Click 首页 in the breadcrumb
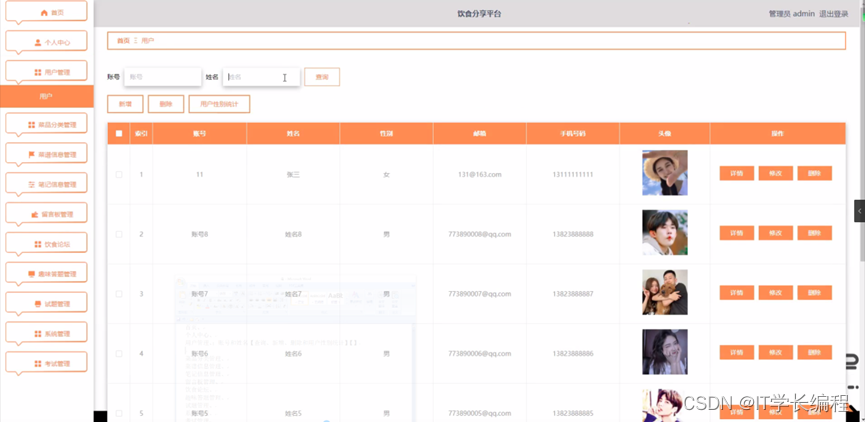865x422 pixels. tap(123, 41)
